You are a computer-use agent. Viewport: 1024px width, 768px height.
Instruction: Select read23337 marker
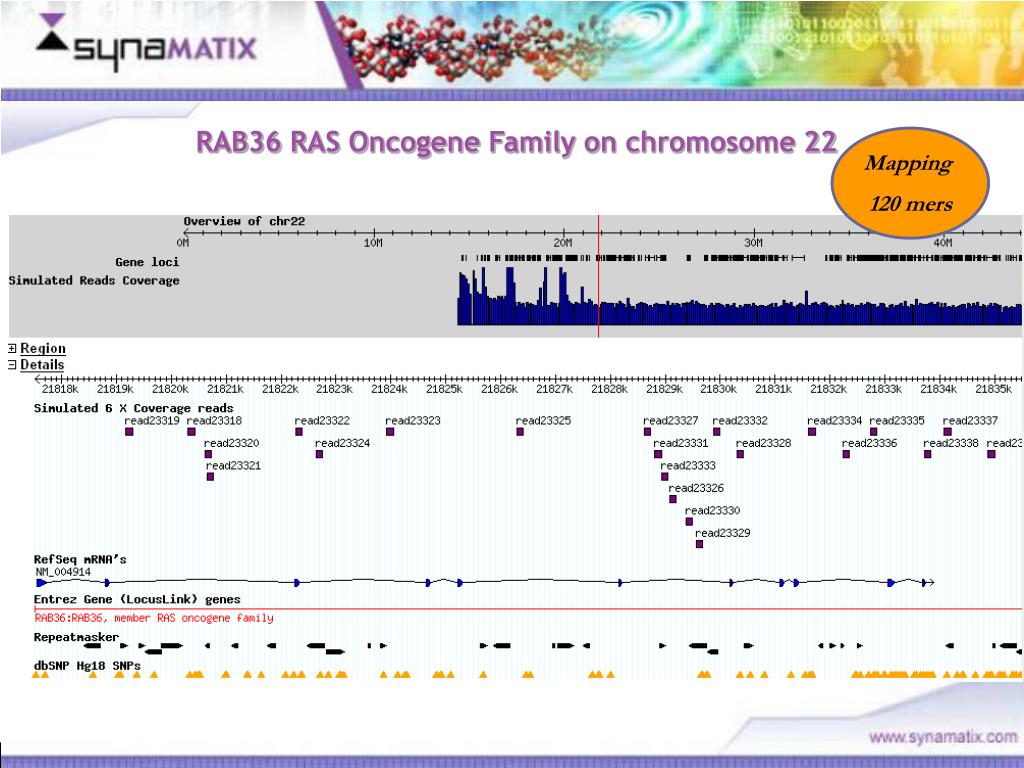pyautogui.click(x=947, y=432)
